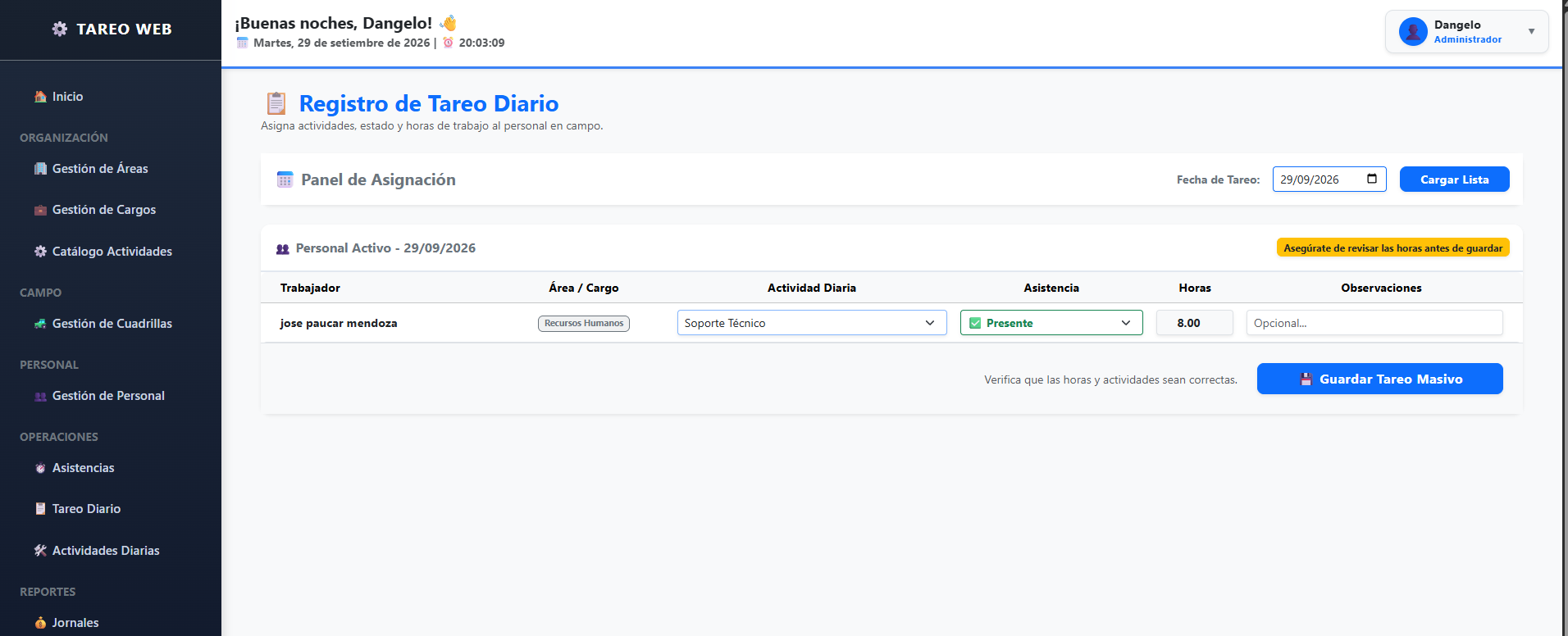Open the calendar picker icon in date field

pyautogui.click(x=1372, y=179)
